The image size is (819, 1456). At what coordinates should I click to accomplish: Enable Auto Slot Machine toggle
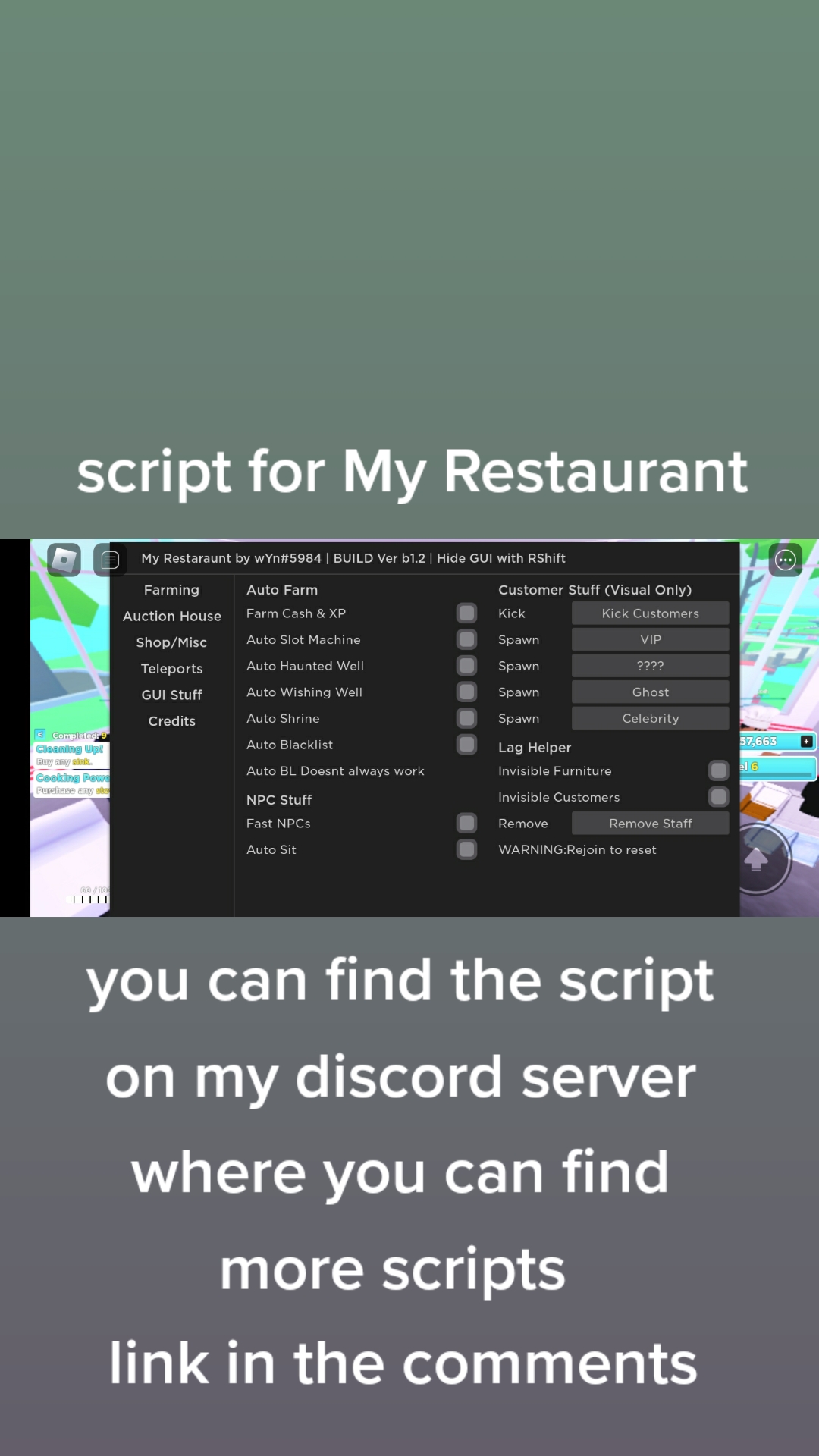467,639
